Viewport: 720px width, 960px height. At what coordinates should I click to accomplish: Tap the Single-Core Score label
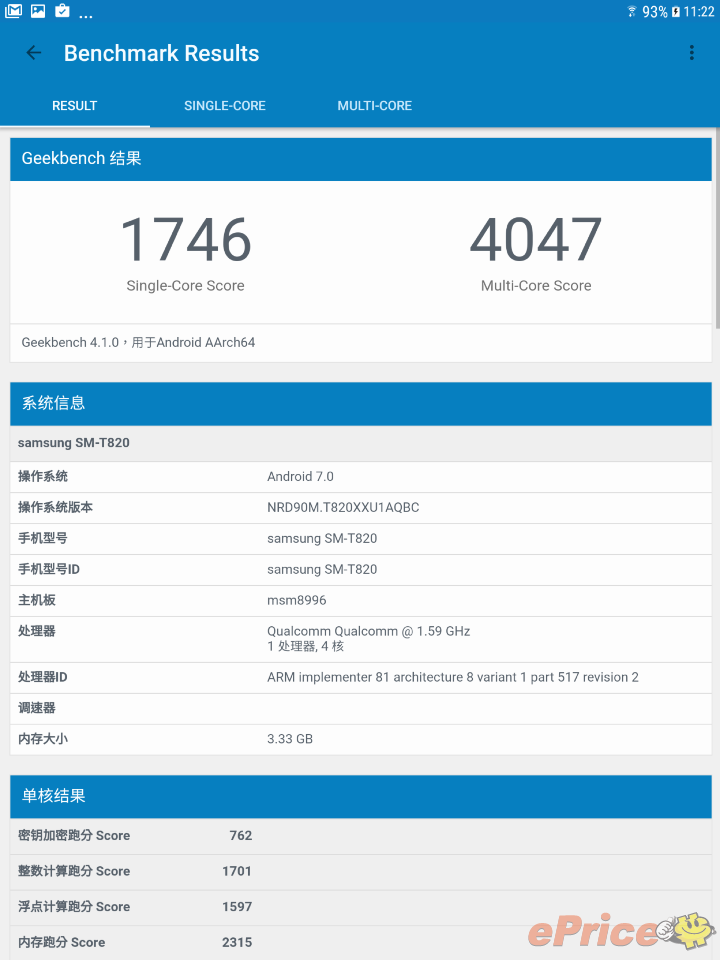pyautogui.click(x=186, y=286)
